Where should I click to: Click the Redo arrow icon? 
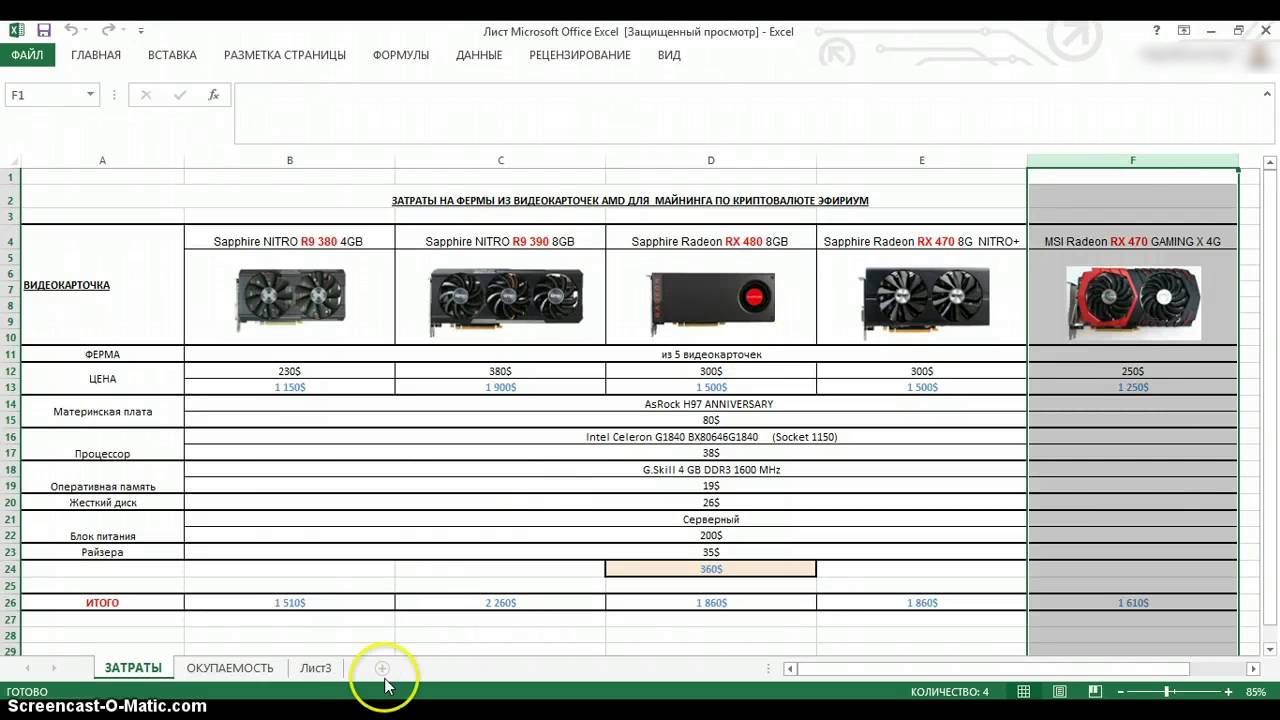point(108,31)
